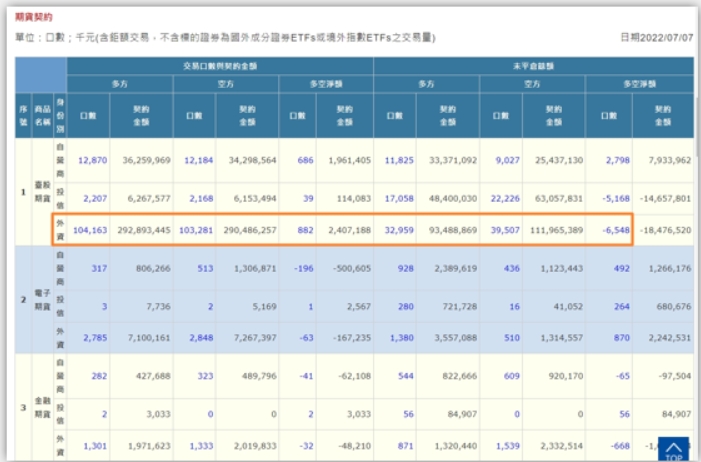
Task: Click the 104,163 foreign investor long link
Action: 90,230
